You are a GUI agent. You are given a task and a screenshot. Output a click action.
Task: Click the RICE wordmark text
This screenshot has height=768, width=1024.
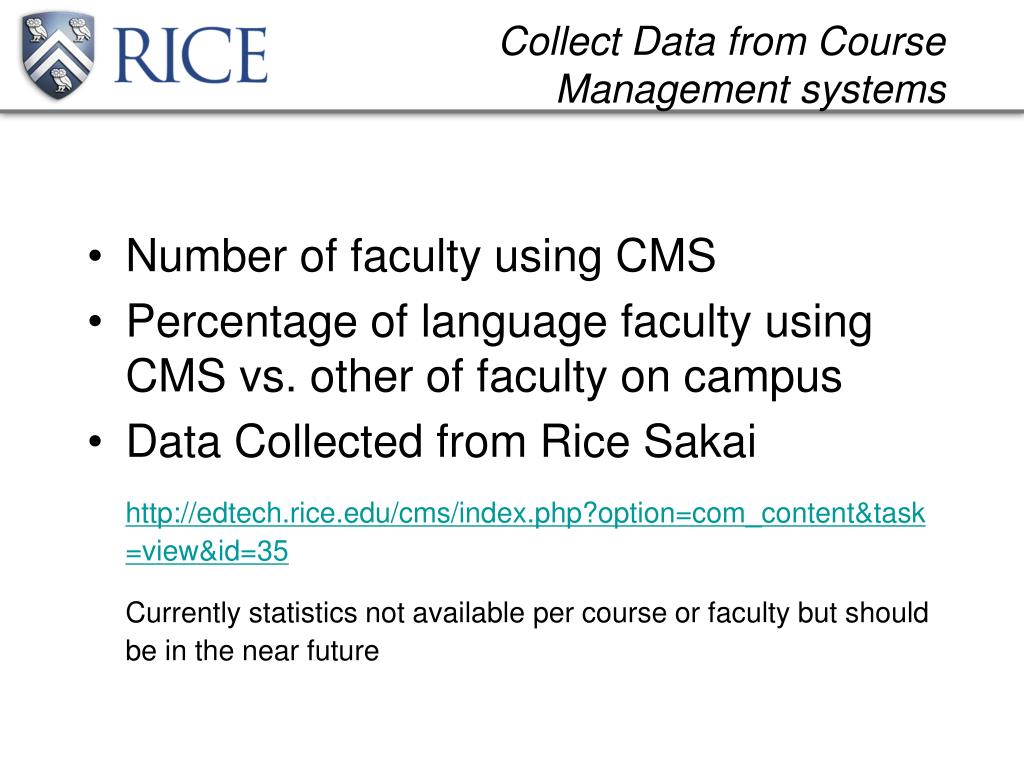click(x=191, y=56)
